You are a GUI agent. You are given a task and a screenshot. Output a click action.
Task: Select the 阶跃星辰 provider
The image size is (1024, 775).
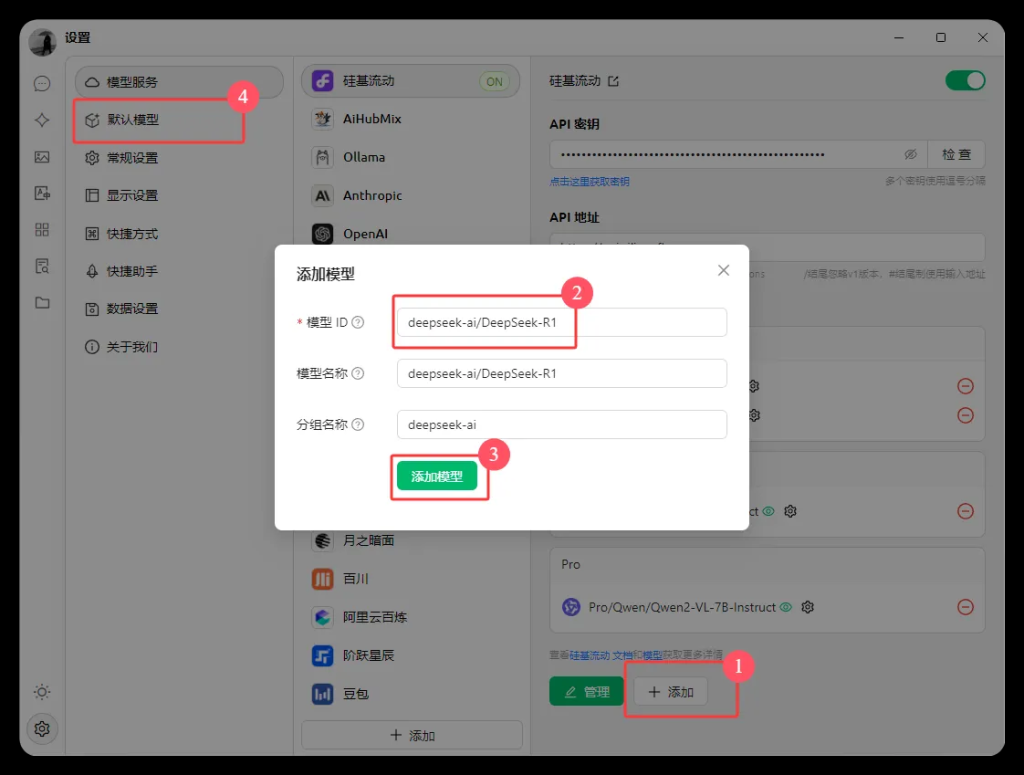411,656
